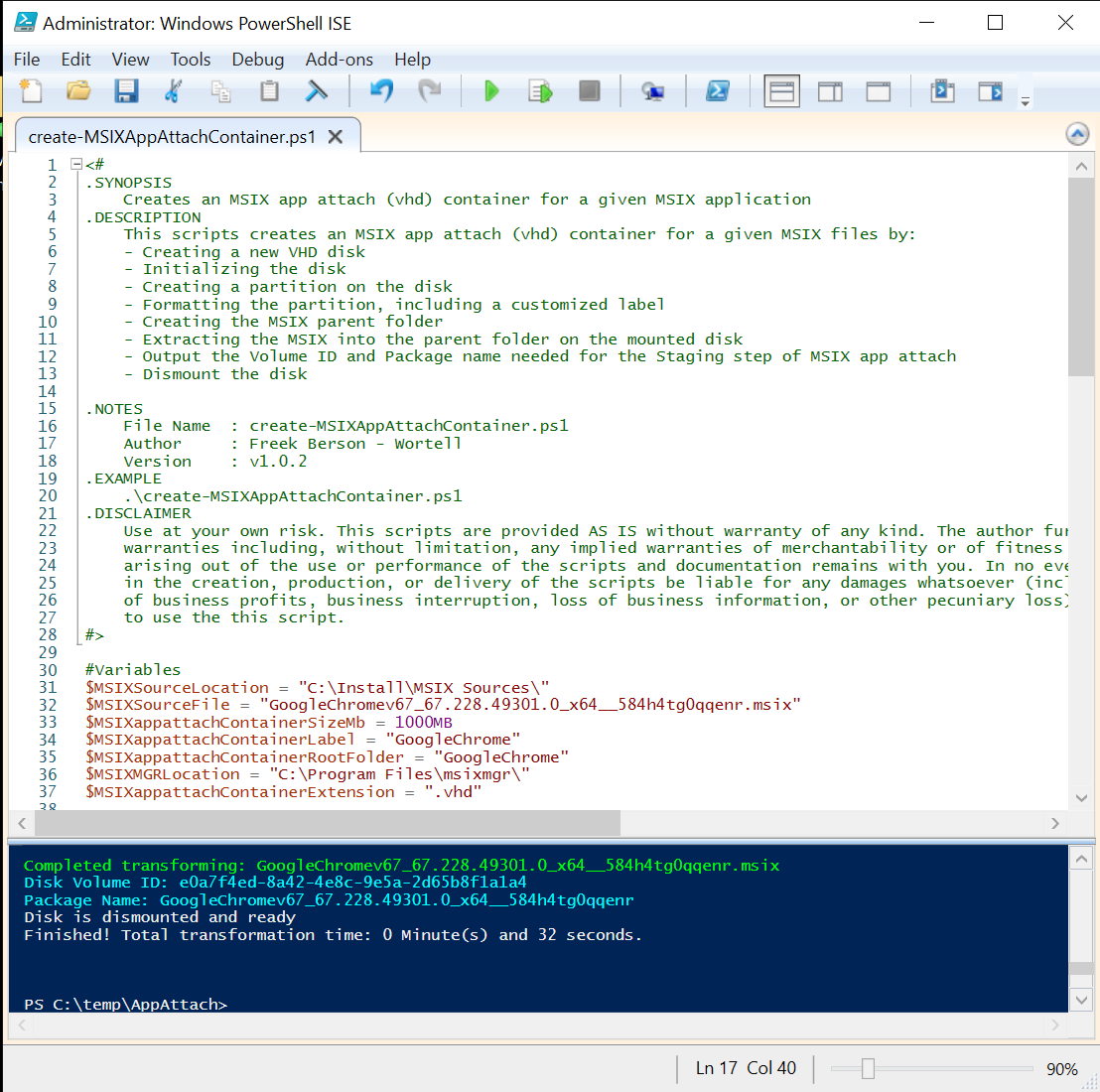Click the Package Name output line
This screenshot has height=1092, width=1100.
[x=329, y=899]
